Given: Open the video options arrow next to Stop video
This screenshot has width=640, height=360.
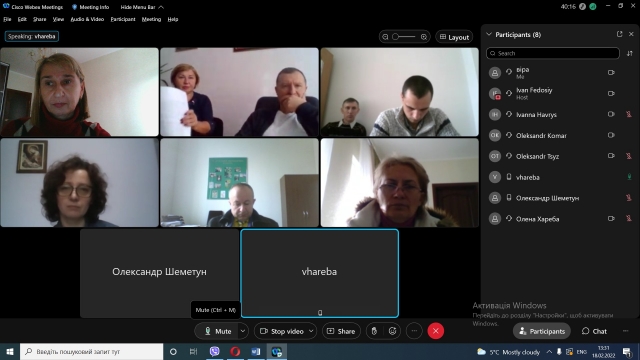Looking at the screenshot, I should [x=311, y=331].
